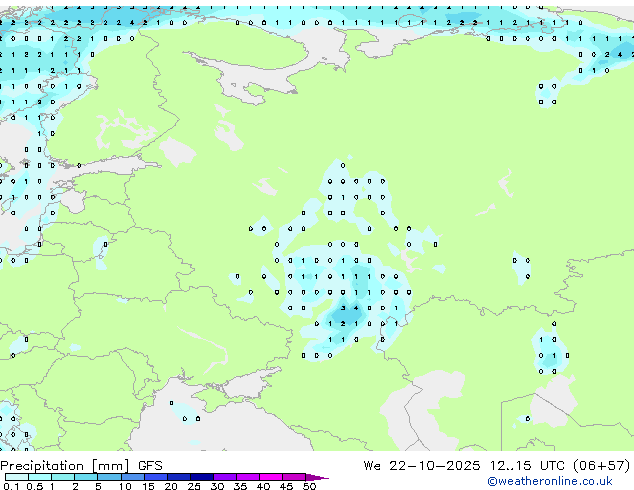Click the 'Precipitation' title word
Viewport: 634px width, 490px height.
click(x=42, y=466)
